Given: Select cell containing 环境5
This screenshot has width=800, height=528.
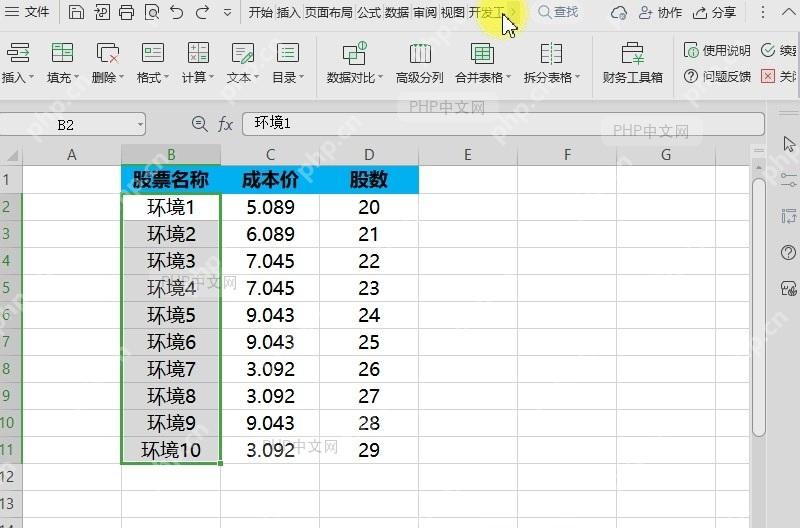Looking at the screenshot, I should click(171, 315).
